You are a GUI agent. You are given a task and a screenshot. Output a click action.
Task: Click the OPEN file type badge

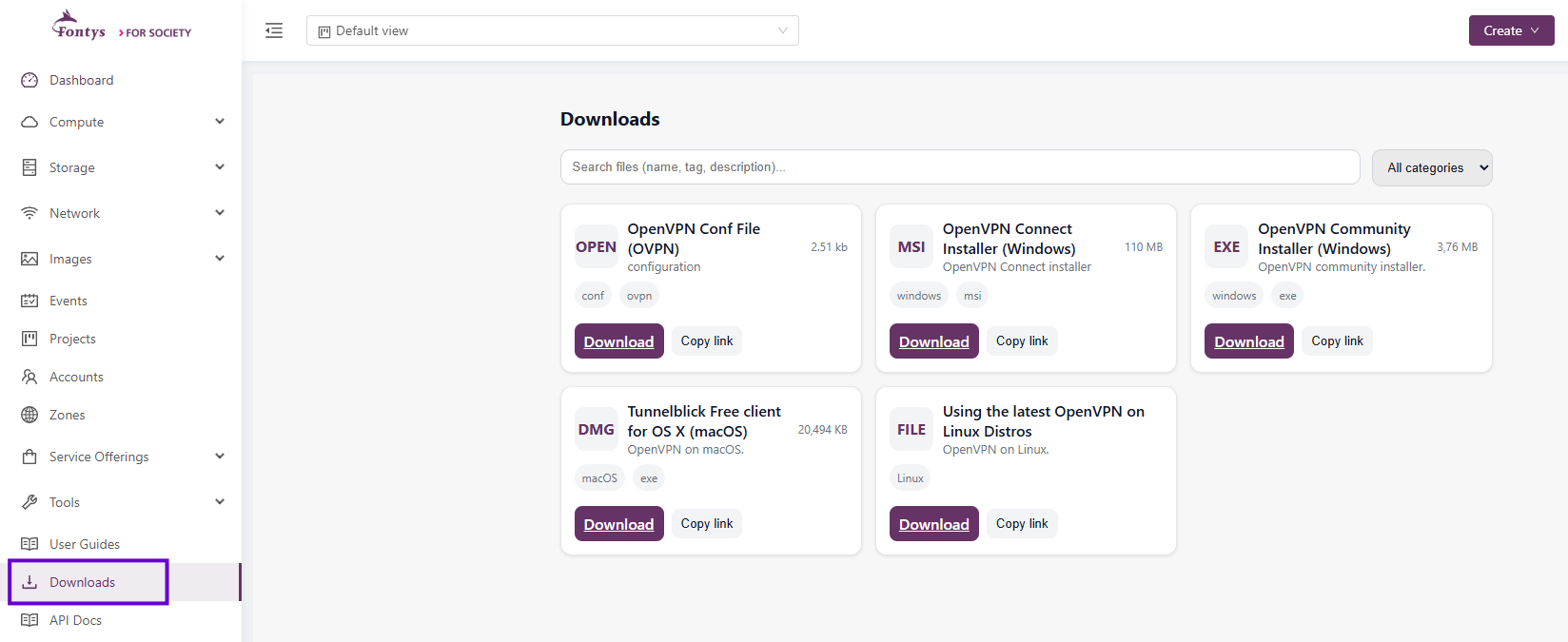tap(596, 247)
